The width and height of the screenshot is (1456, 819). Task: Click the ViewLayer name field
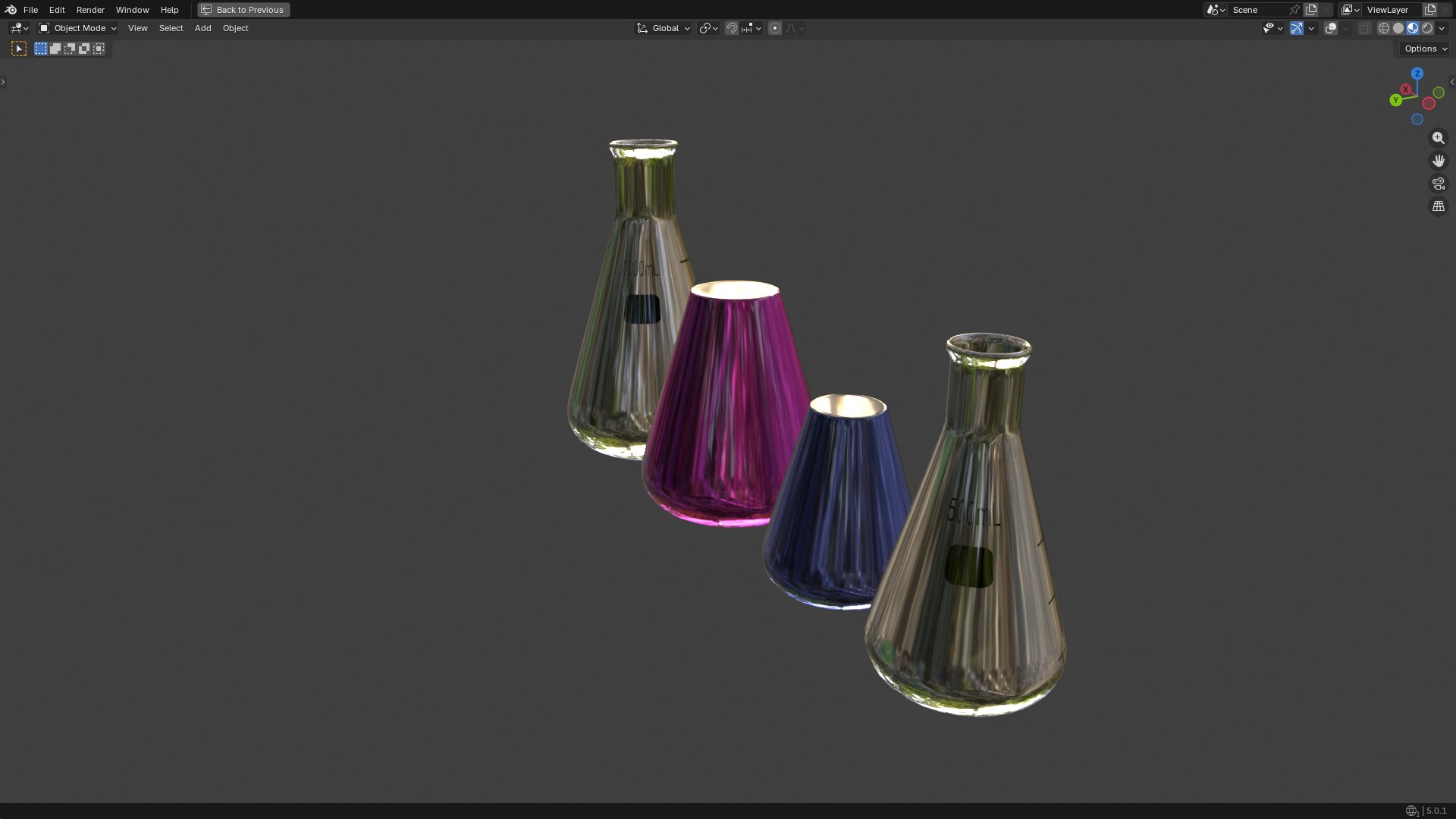pyautogui.click(x=1392, y=10)
